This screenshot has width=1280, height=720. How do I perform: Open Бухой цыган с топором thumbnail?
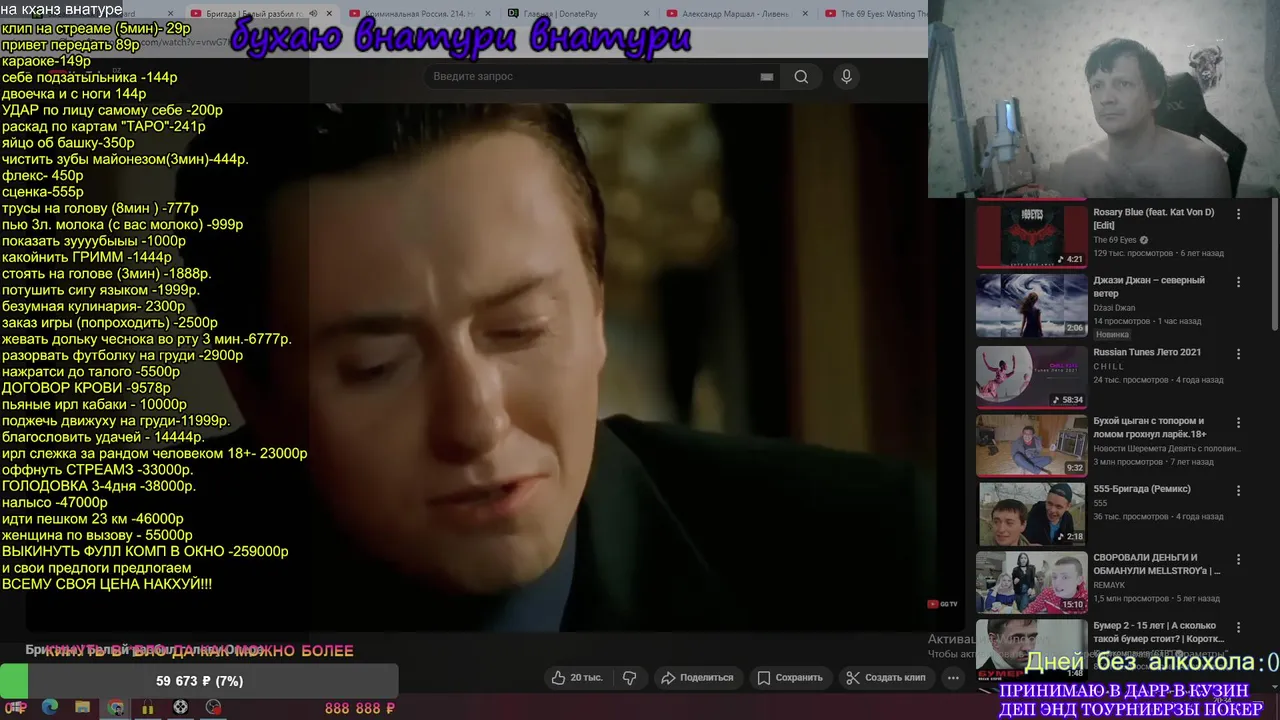(1031, 445)
